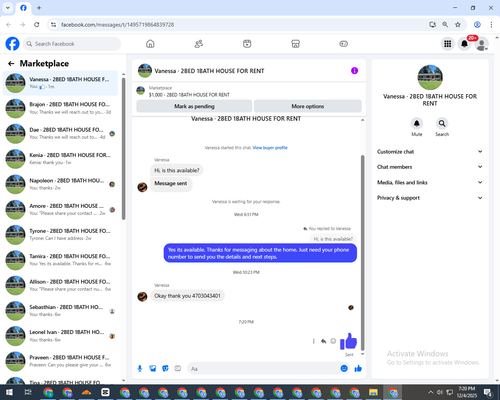Send a thumbs-up like from composer

click(x=358, y=368)
